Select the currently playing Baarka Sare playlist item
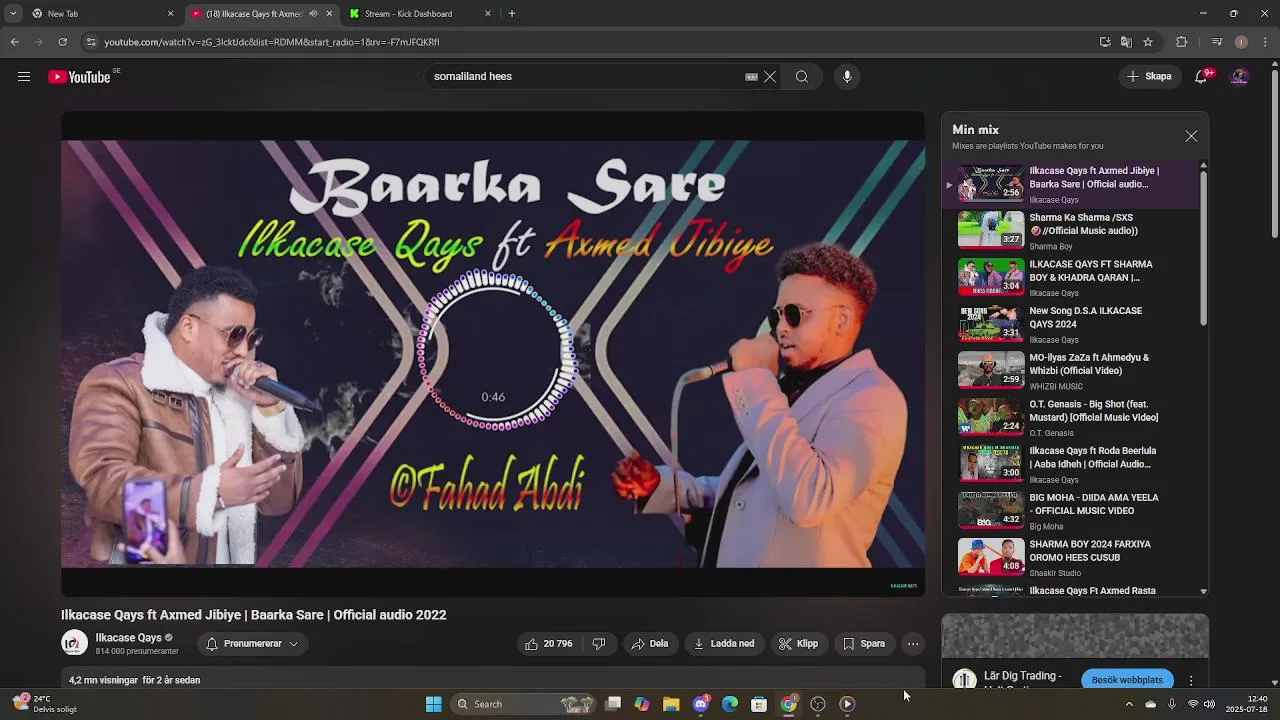The height and width of the screenshot is (720, 1280). click(x=1070, y=184)
